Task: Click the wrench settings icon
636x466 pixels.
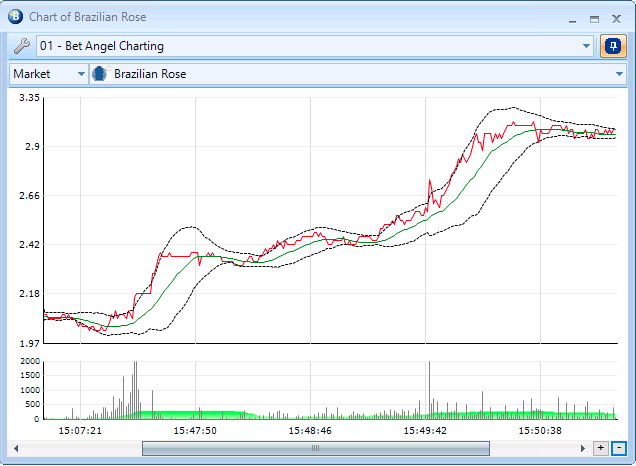Action: coord(22,46)
